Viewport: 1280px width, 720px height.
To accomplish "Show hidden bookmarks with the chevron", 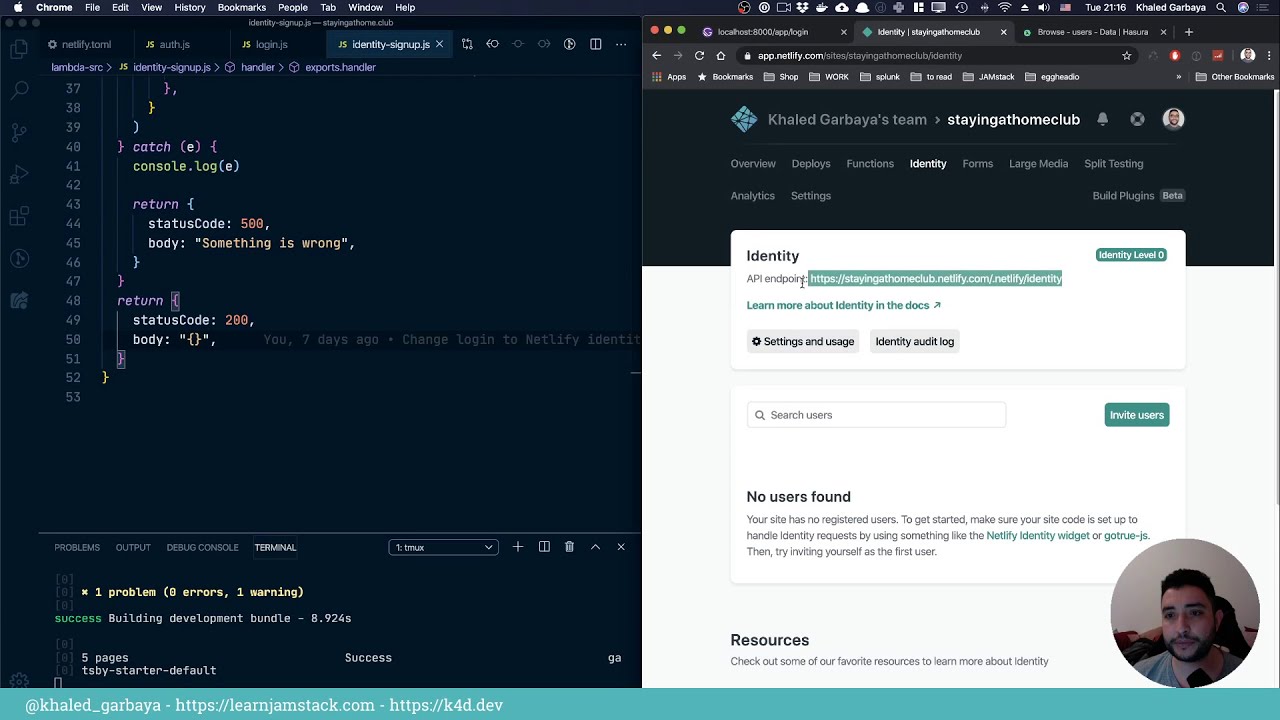I will click(x=1178, y=77).
